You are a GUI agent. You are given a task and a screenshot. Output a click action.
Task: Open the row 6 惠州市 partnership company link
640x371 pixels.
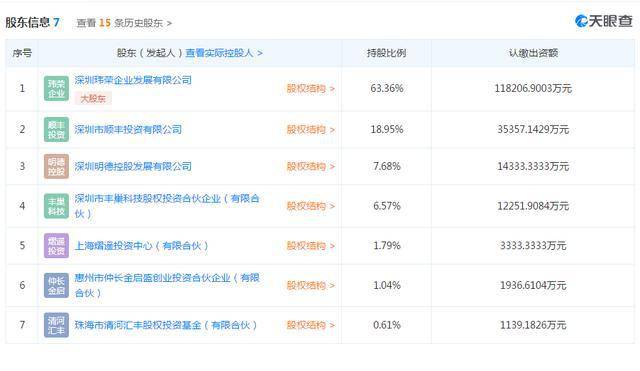[x=167, y=285]
